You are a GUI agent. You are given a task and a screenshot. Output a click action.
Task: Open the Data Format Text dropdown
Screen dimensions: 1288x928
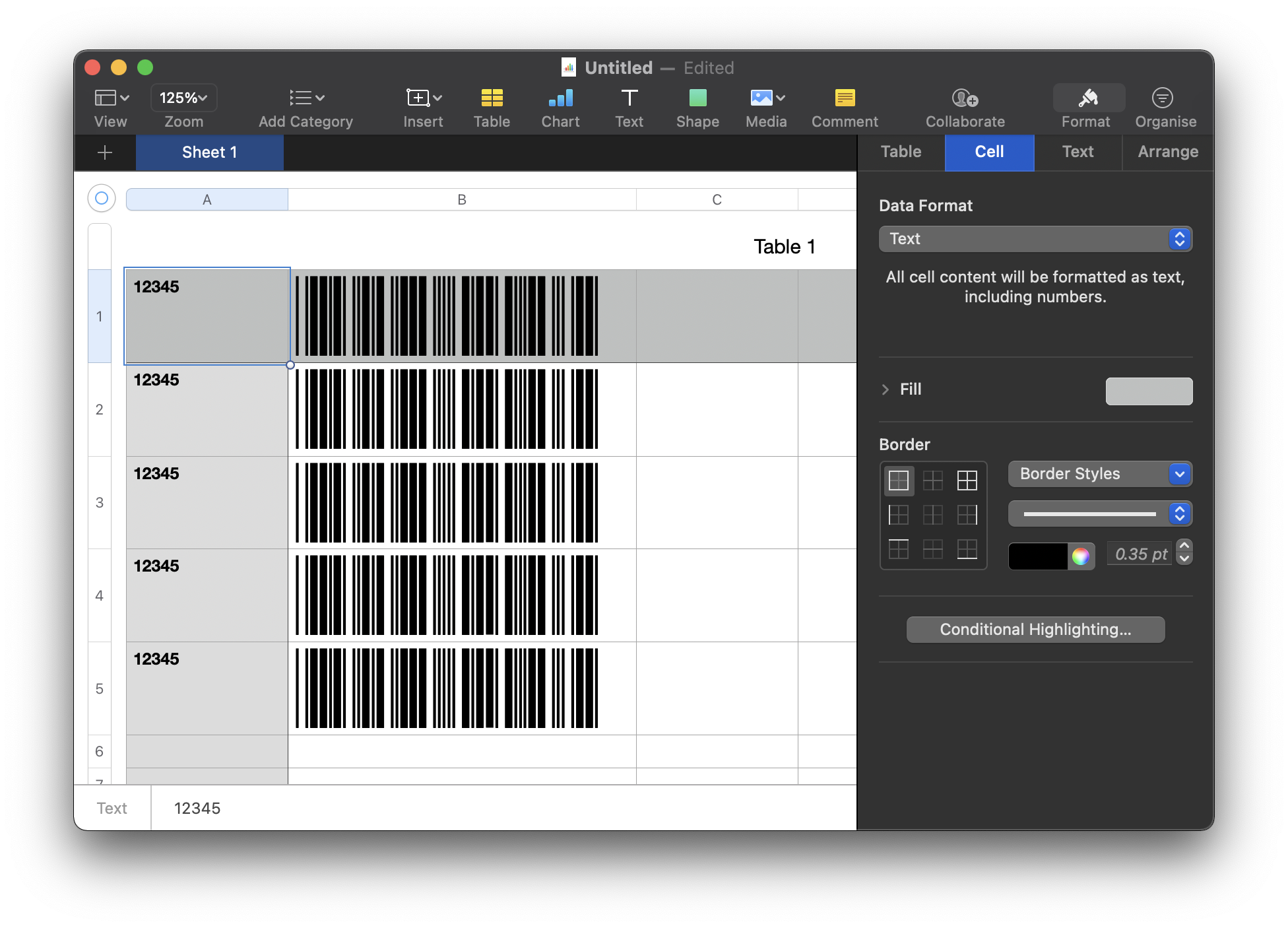point(1035,239)
